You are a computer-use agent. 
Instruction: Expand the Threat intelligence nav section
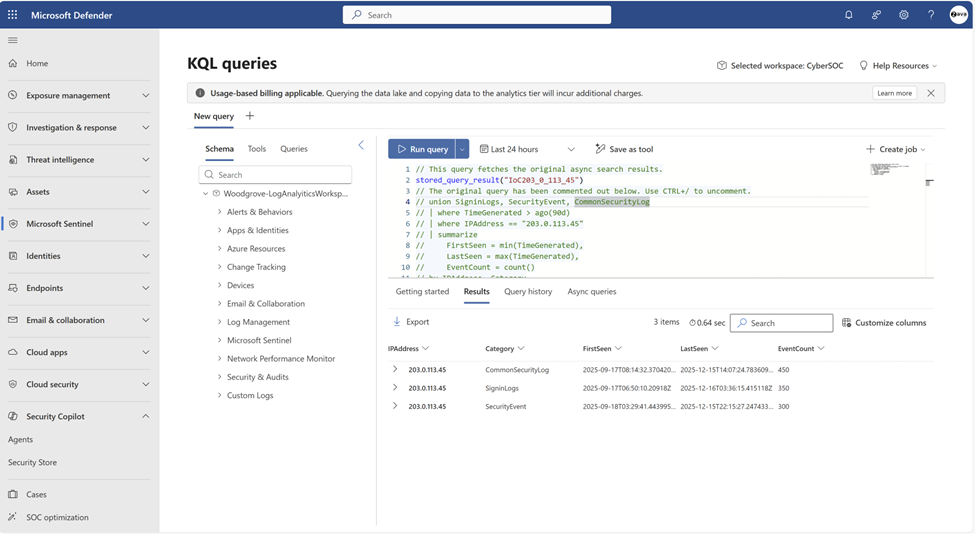(x=146, y=160)
